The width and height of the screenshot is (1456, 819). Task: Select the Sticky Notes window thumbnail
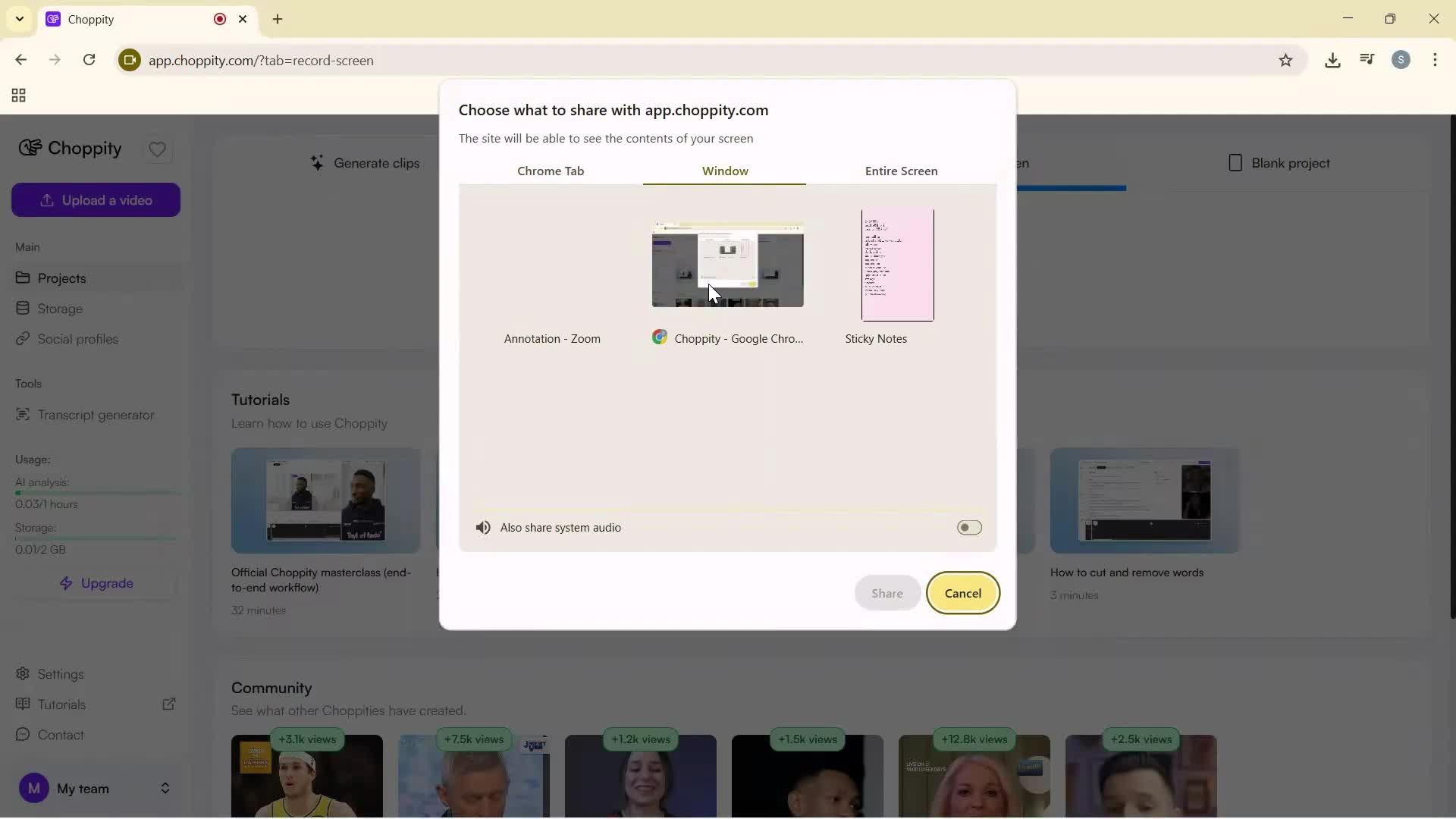coord(896,265)
